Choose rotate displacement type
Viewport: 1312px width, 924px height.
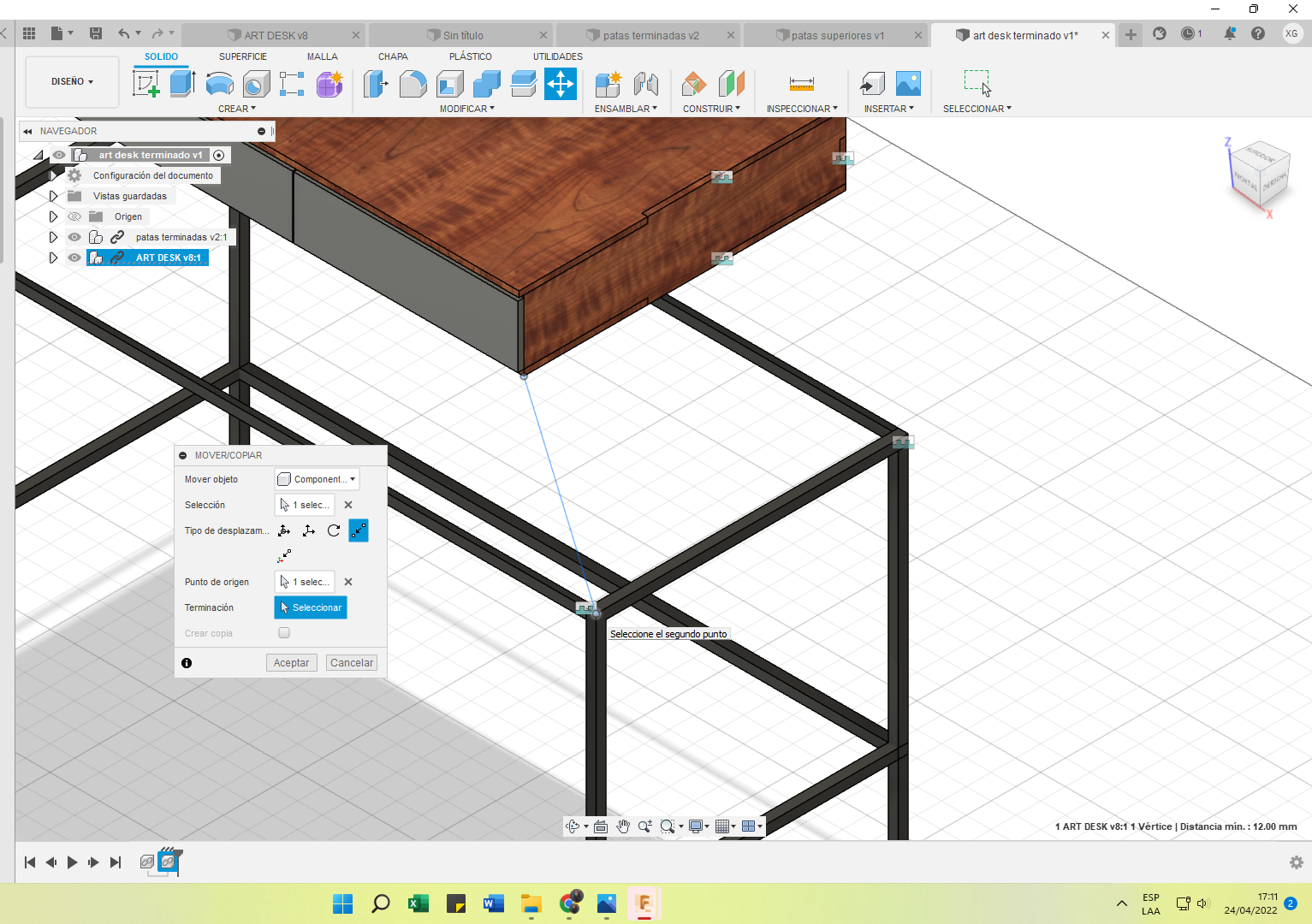point(334,530)
